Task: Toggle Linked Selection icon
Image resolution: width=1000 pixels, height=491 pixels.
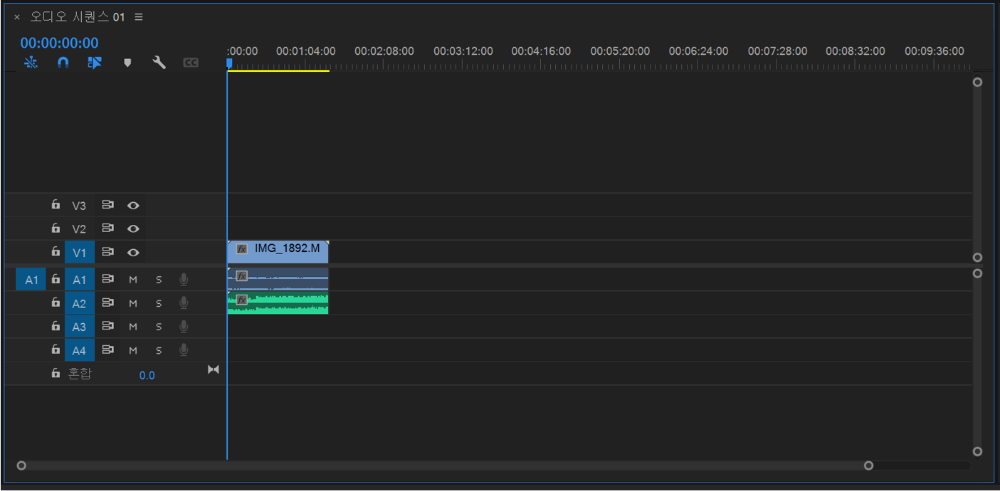Action: tap(94, 63)
